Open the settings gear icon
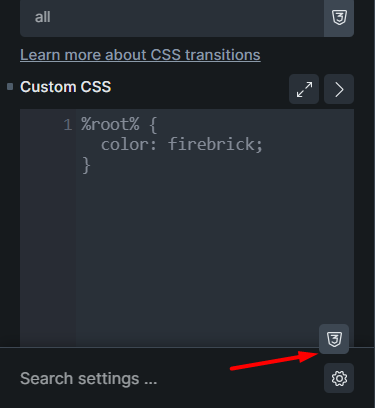 [339, 378]
